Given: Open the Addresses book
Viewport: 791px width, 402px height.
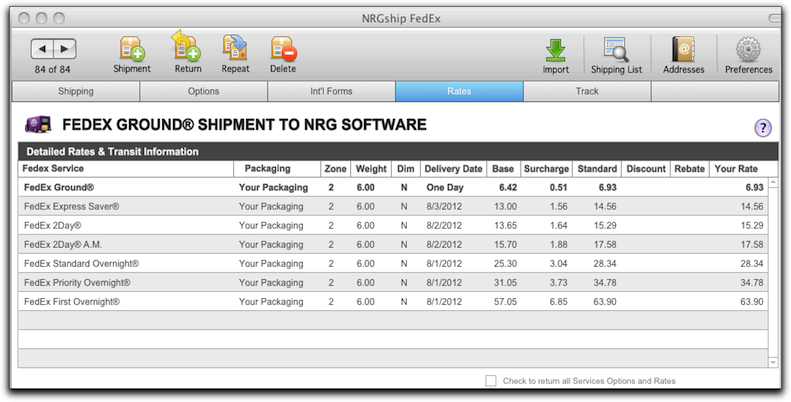Looking at the screenshot, I should 683,49.
